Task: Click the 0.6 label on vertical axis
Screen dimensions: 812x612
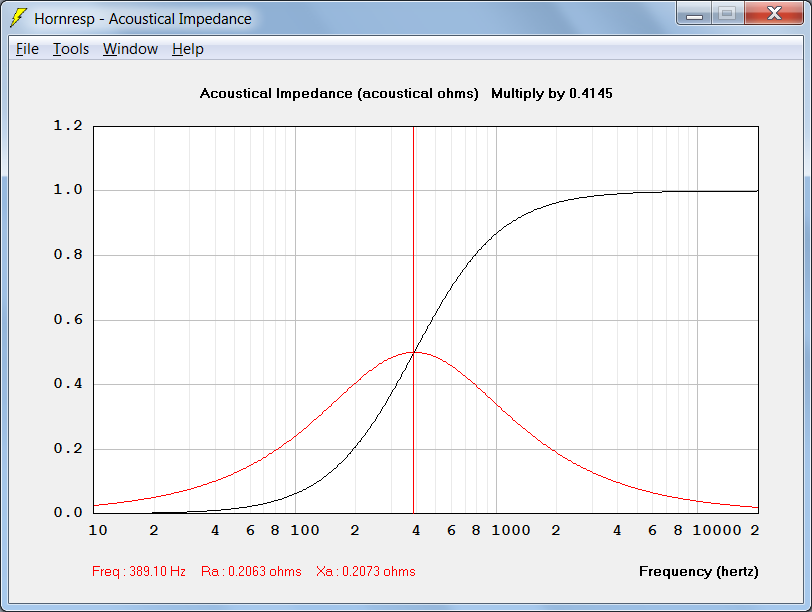Action: [68, 319]
